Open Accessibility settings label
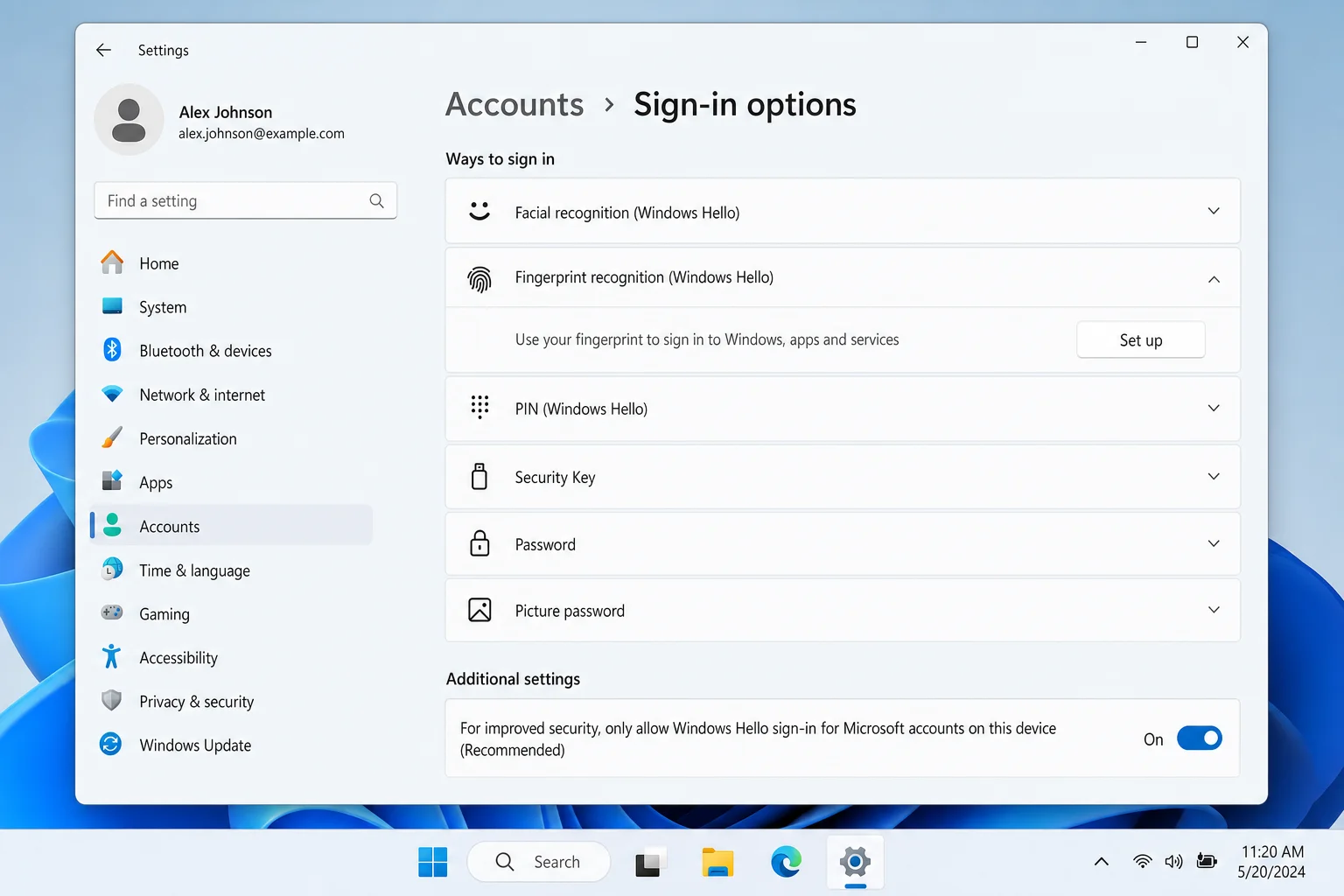The image size is (1344, 896). click(x=178, y=658)
